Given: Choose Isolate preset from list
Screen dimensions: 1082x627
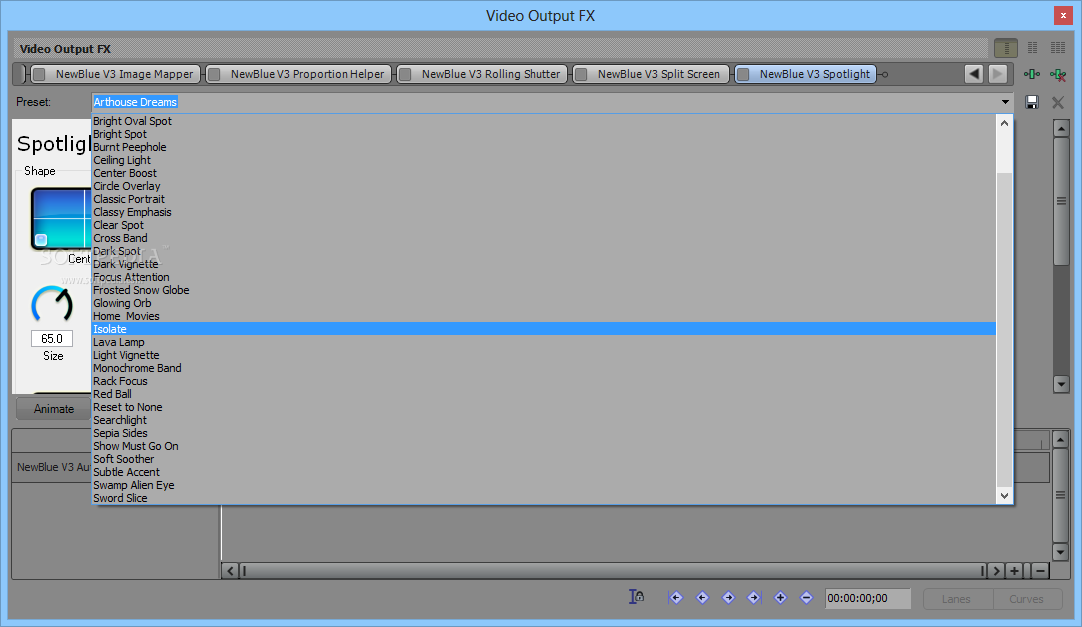Looking at the screenshot, I should tap(544, 329).
